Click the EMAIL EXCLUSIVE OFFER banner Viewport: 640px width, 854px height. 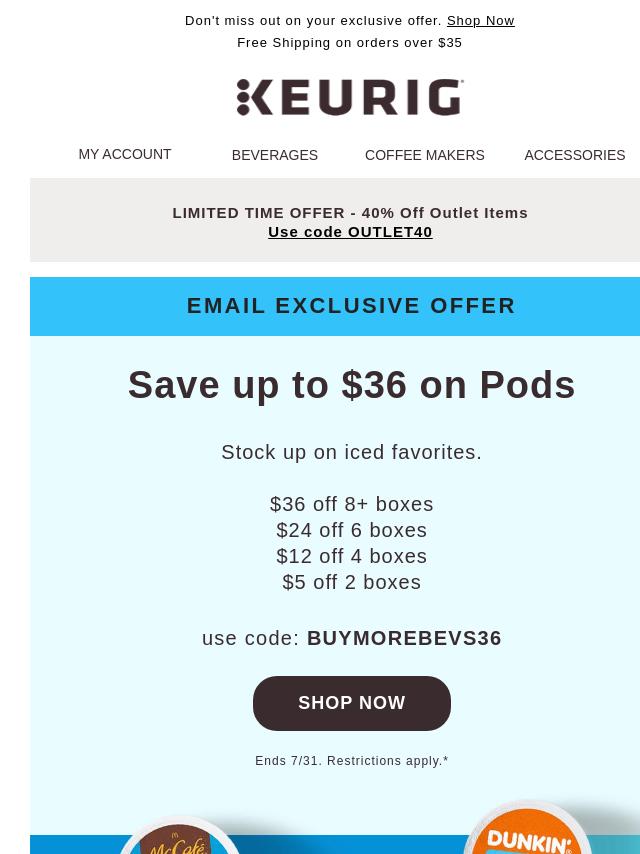point(351,306)
